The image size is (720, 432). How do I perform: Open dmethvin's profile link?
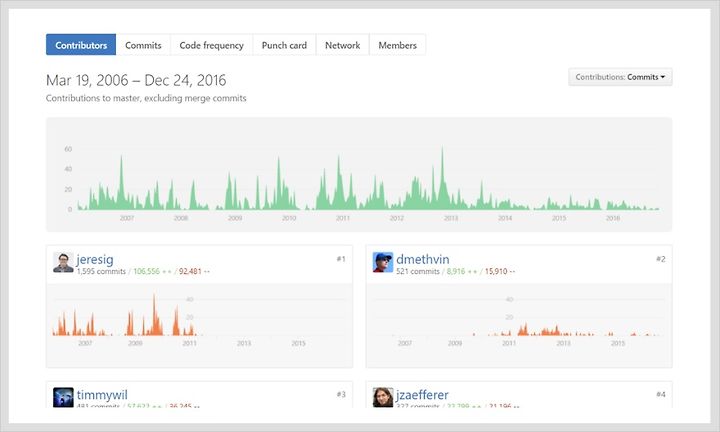[x=423, y=259]
